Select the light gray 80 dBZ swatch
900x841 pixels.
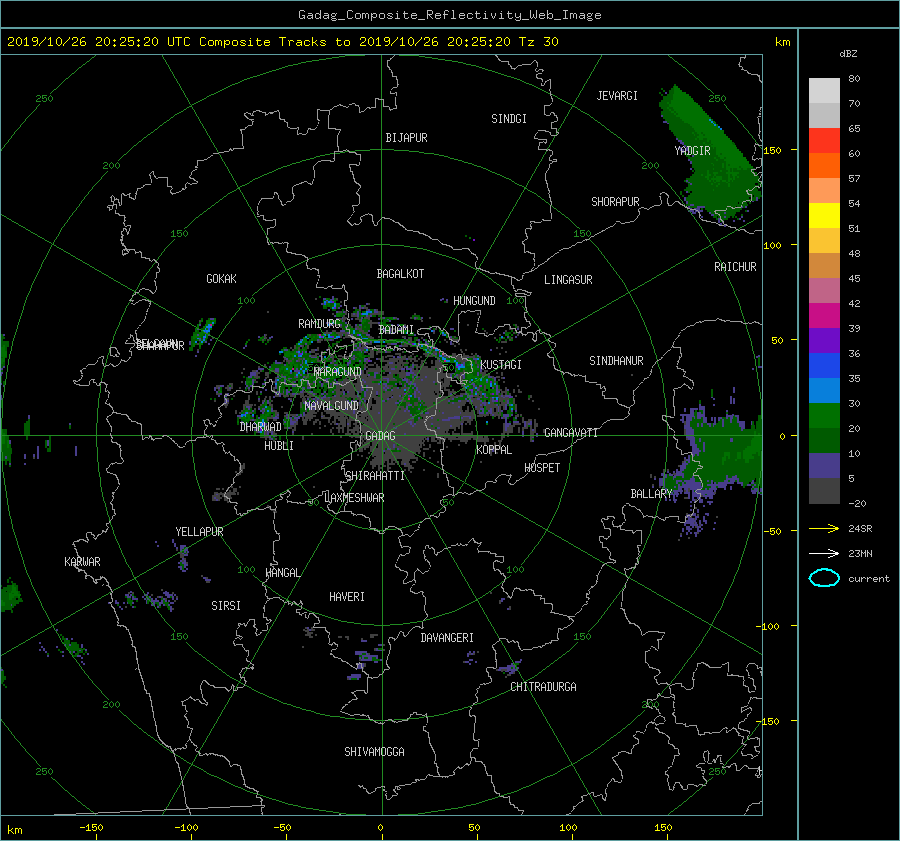824,91
